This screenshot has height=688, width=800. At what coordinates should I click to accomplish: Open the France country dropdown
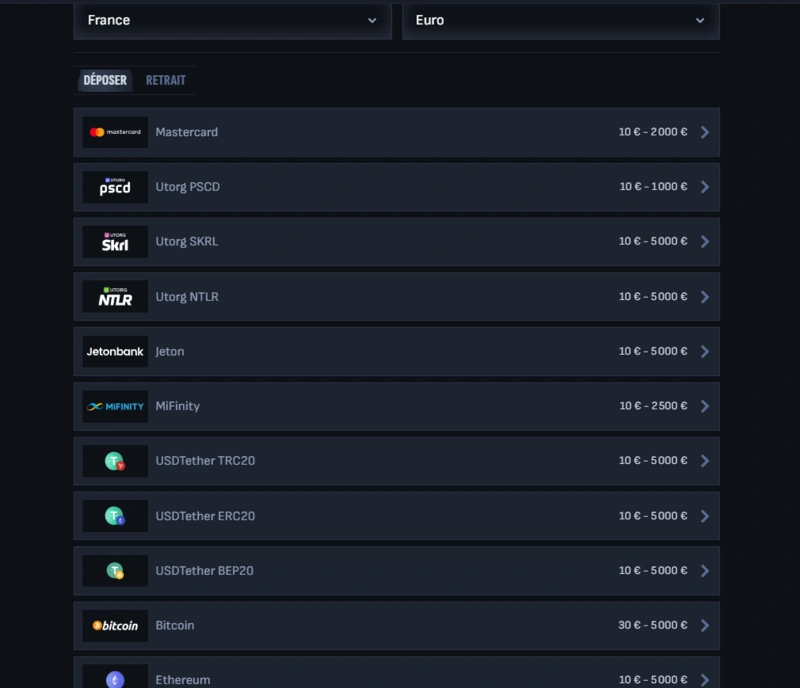(232, 20)
